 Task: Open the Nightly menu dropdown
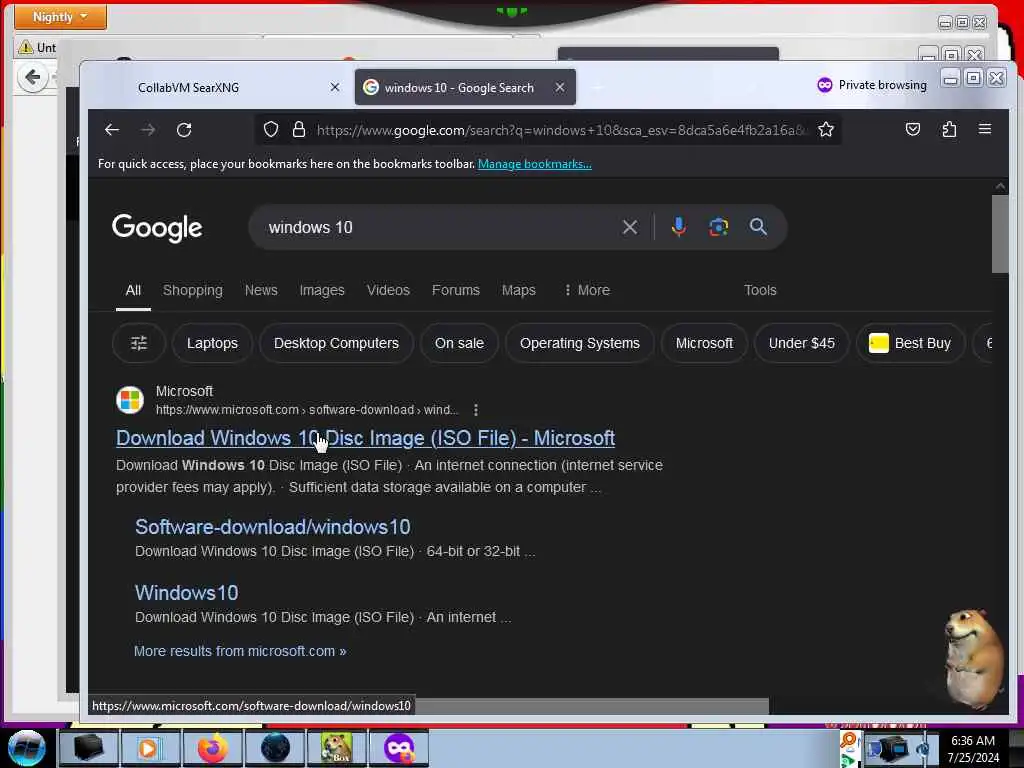[x=60, y=16]
